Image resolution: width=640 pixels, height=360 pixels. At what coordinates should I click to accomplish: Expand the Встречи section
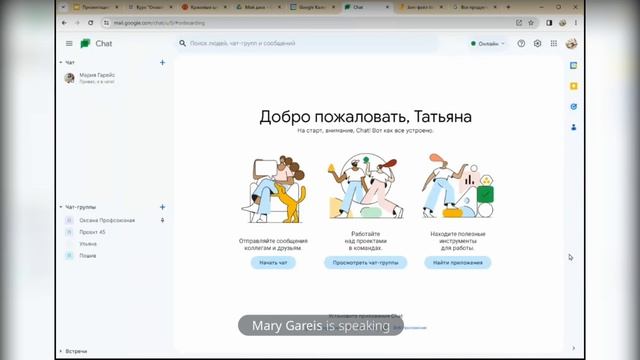click(x=61, y=351)
